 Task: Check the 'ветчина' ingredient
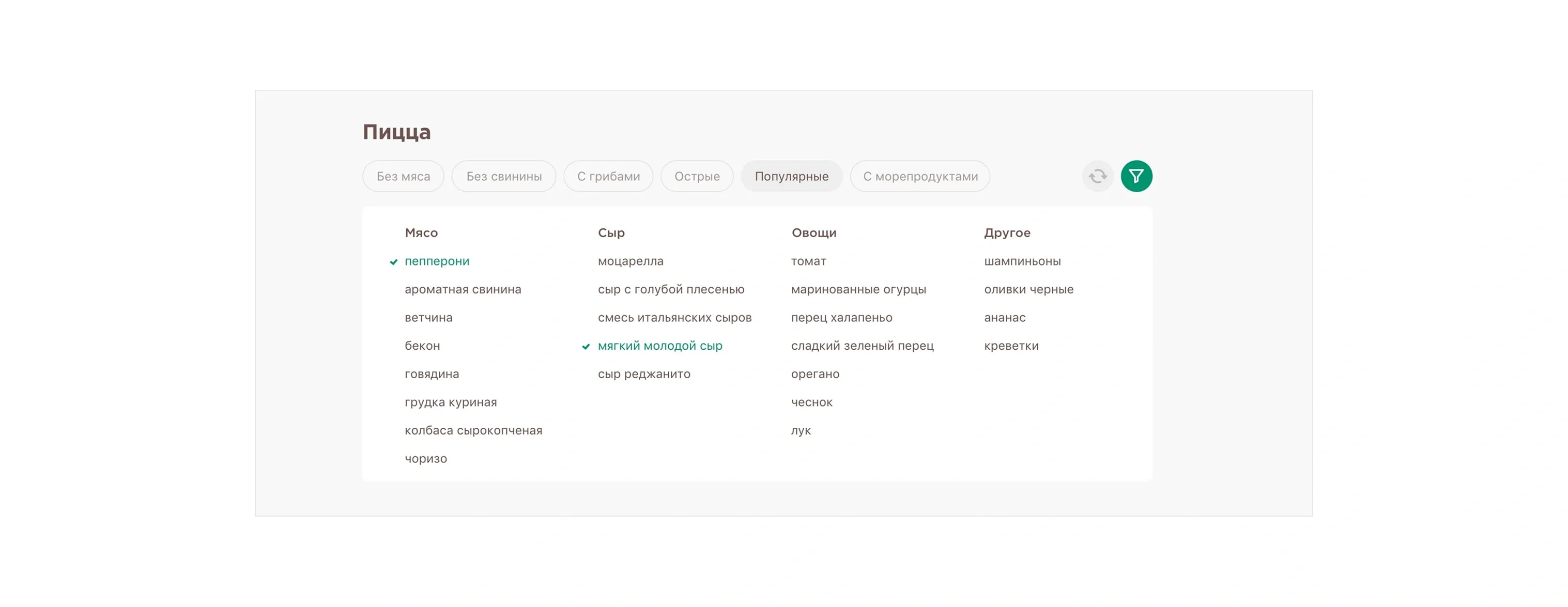click(428, 318)
